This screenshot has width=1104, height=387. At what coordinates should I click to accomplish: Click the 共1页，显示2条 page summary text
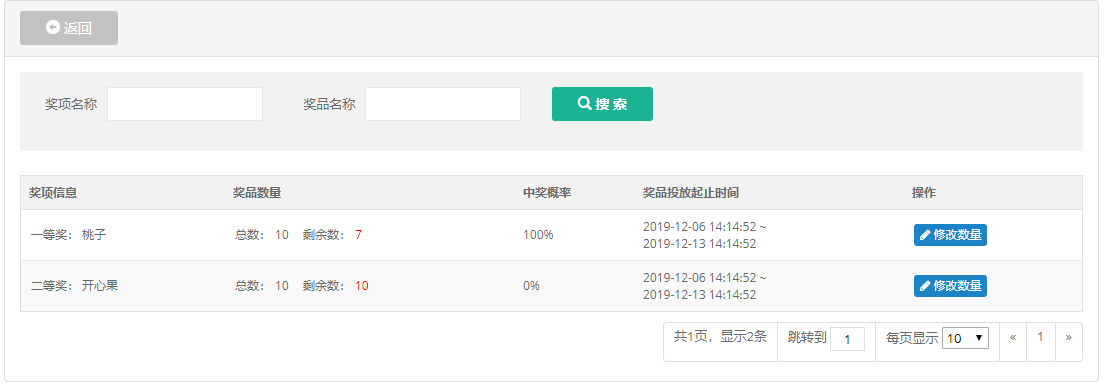click(720, 337)
